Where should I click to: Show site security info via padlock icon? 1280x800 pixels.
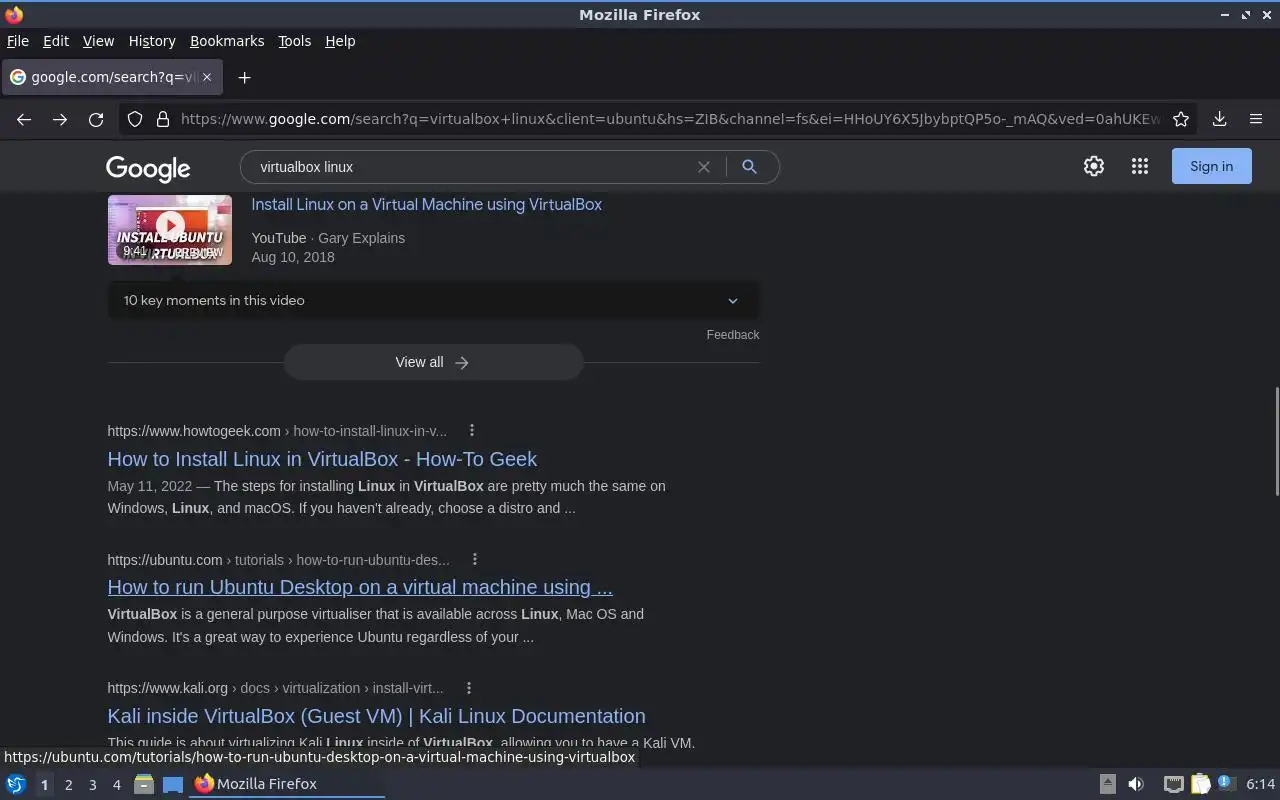coord(163,119)
